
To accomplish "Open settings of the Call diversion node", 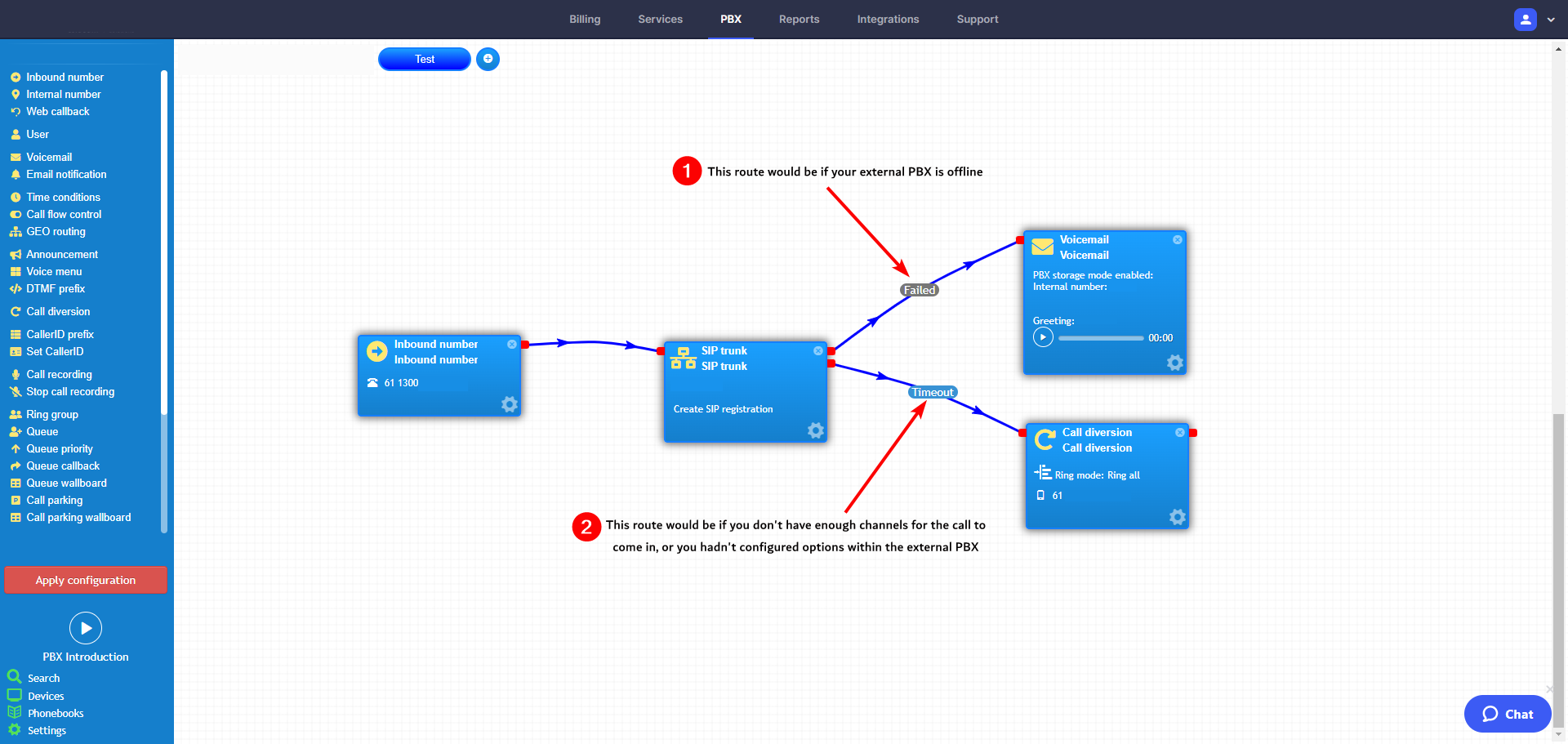I will [1177, 517].
